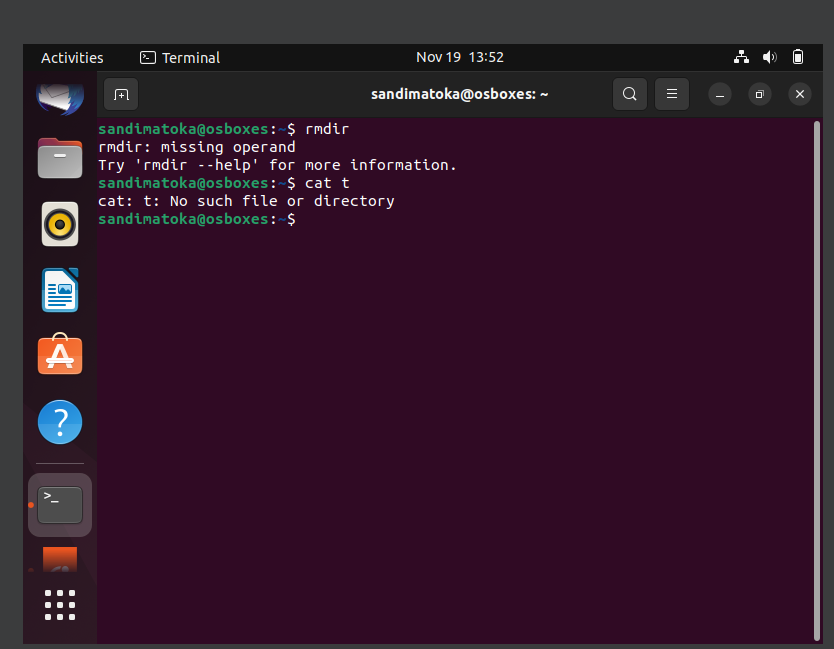Restore down the terminal window

pos(760,95)
